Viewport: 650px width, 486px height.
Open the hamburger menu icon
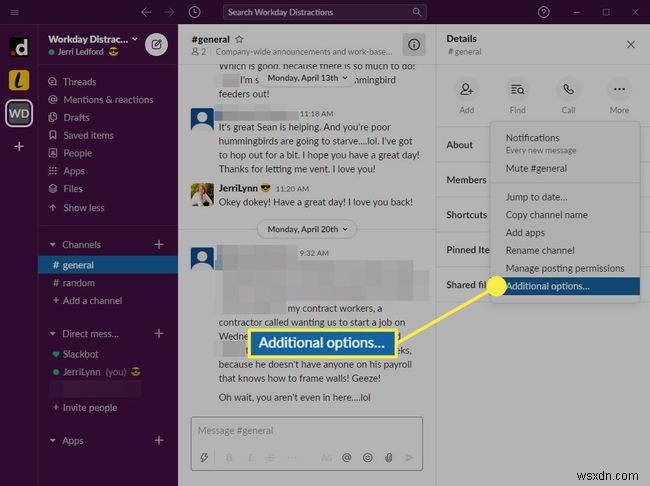[x=15, y=12]
